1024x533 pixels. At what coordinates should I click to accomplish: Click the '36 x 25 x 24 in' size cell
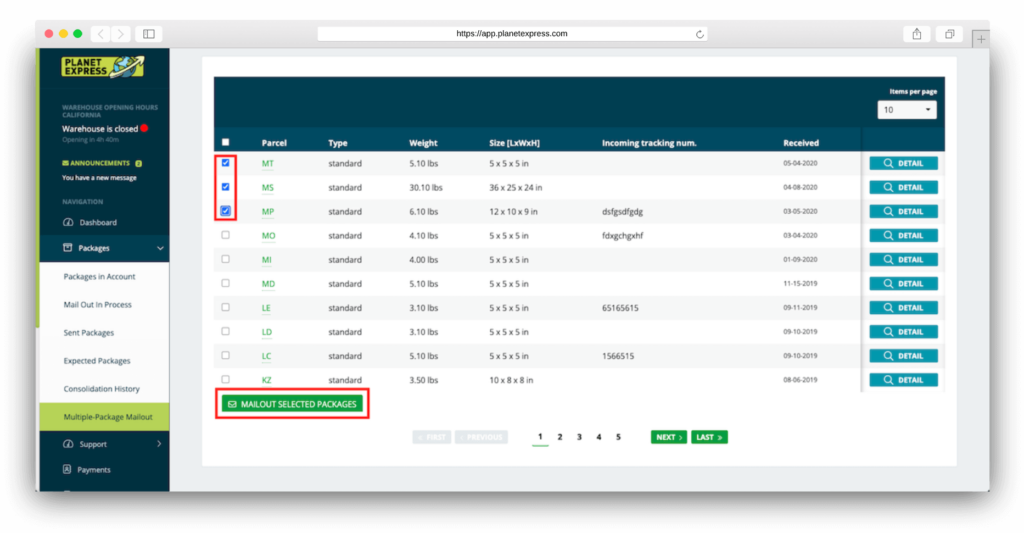pyautogui.click(x=515, y=188)
